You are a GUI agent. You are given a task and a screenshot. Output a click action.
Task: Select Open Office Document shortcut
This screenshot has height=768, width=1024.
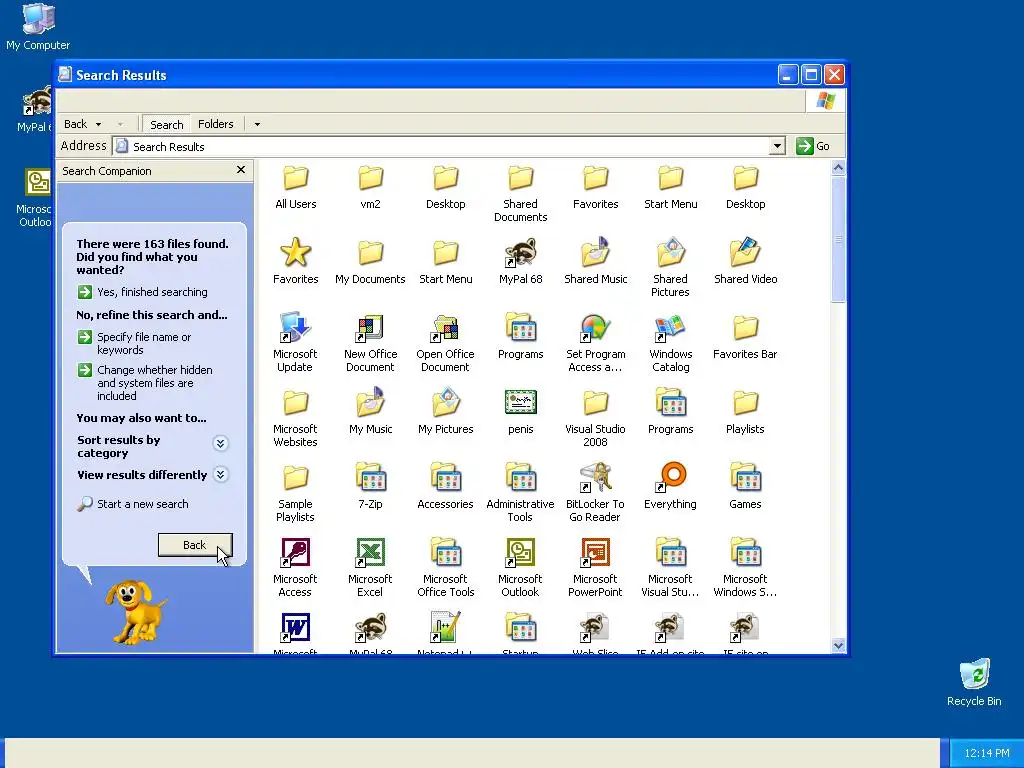[x=445, y=343]
